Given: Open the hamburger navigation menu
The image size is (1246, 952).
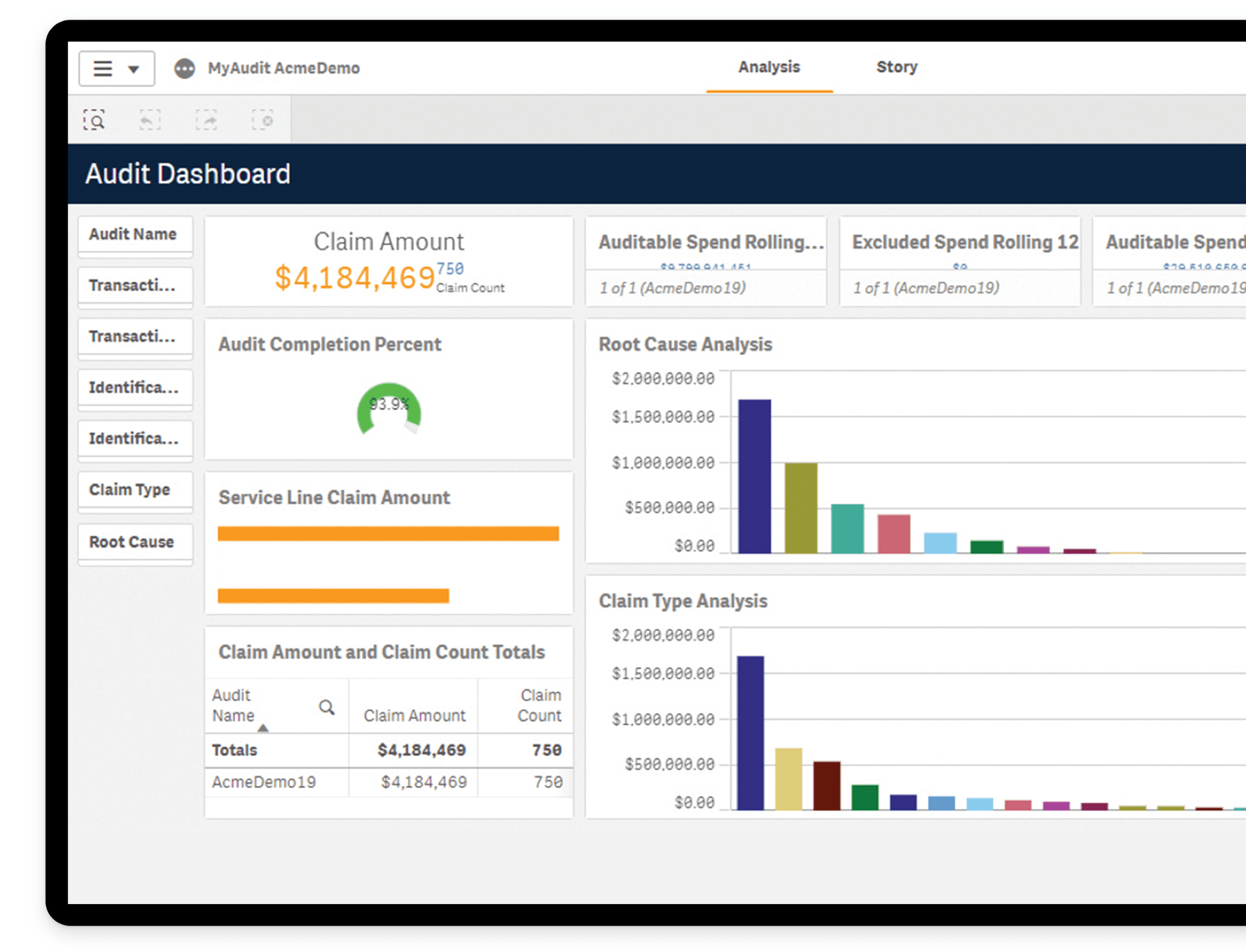Looking at the screenshot, I should tap(103, 69).
